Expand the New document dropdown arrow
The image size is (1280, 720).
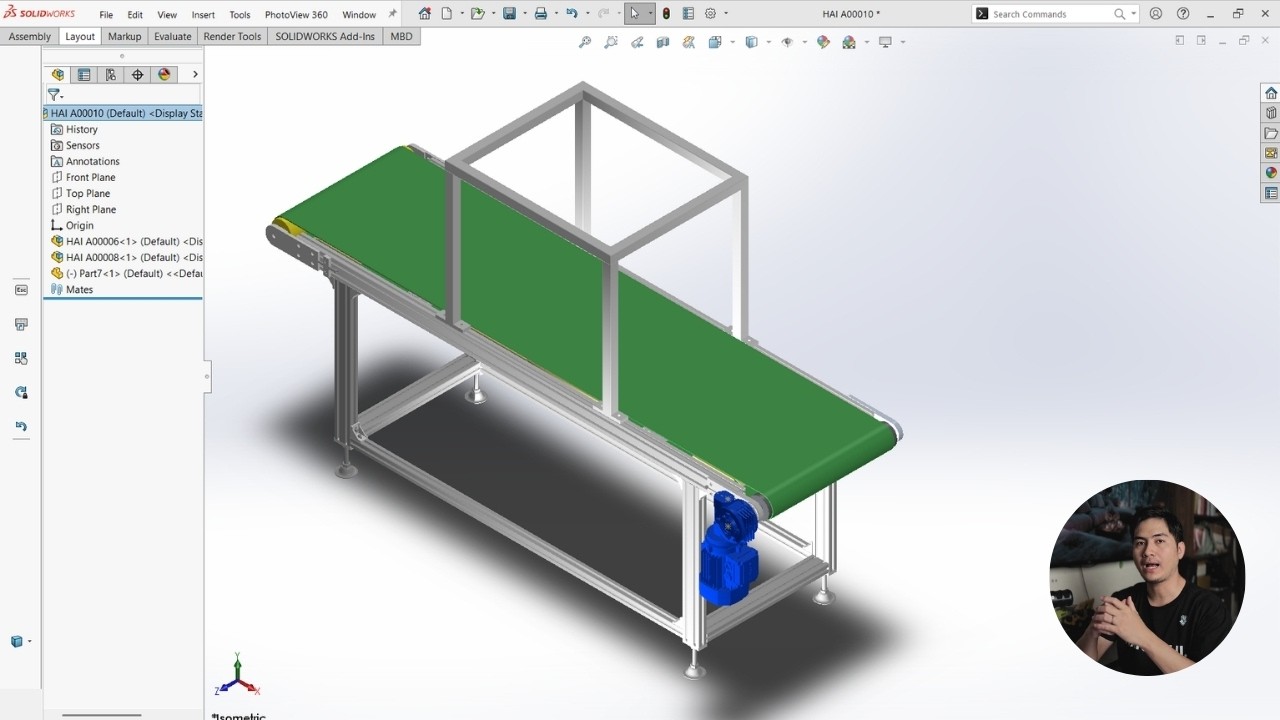[462, 14]
